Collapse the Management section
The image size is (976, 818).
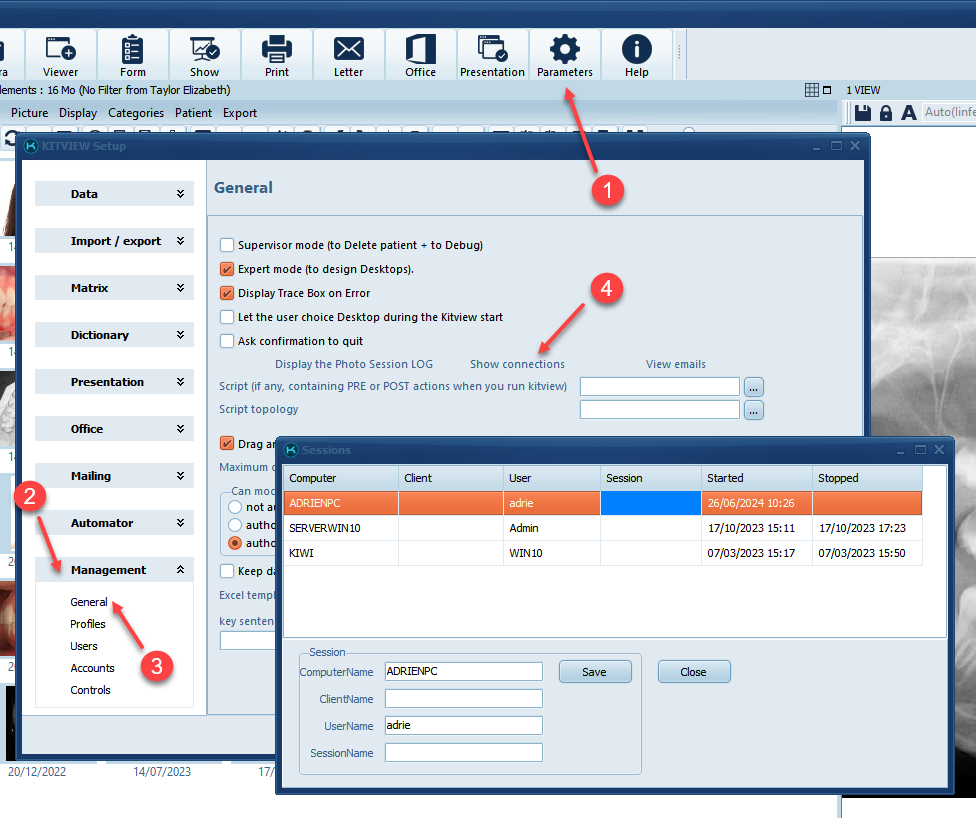[x=114, y=570]
